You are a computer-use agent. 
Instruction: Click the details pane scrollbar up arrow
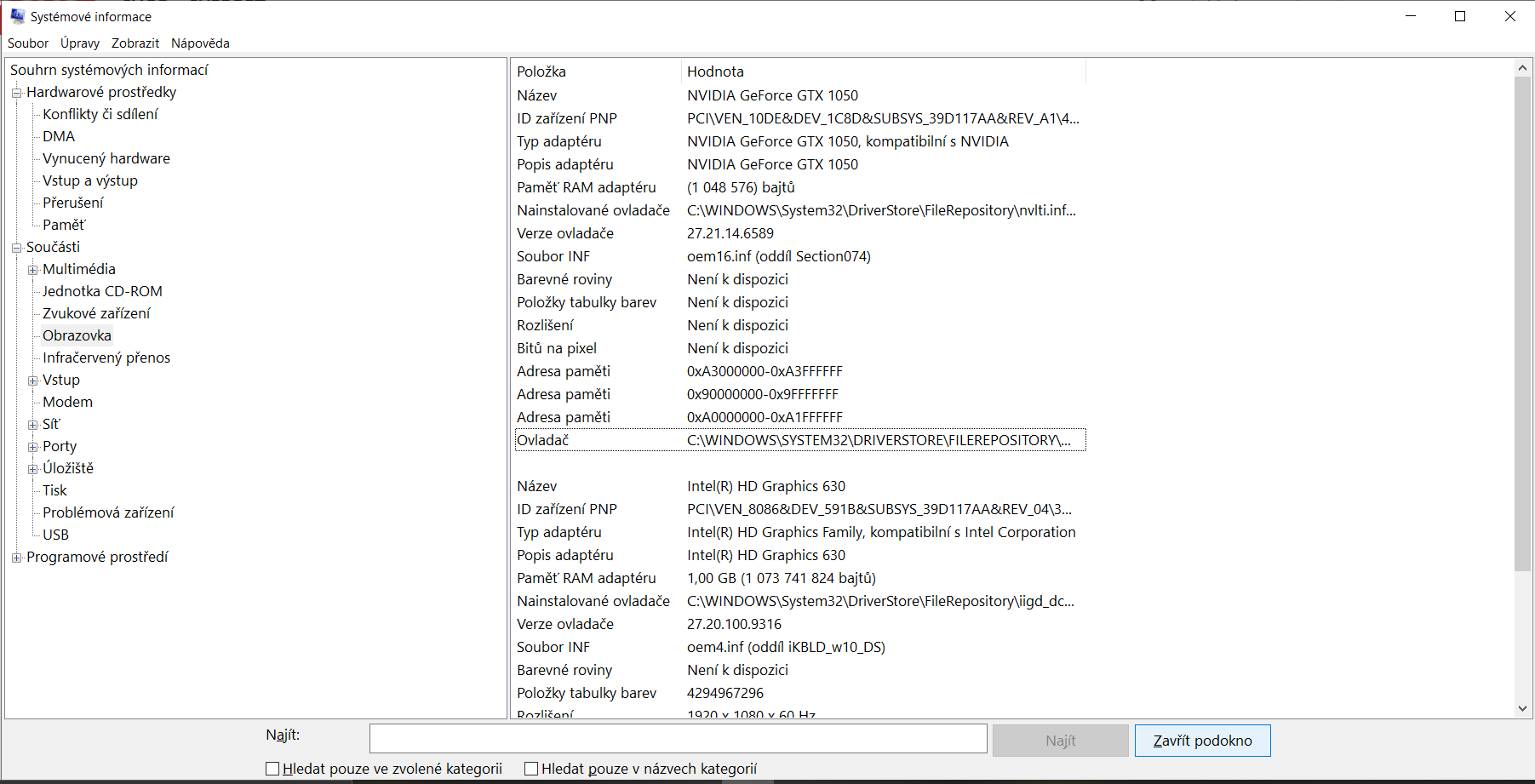point(1522,67)
